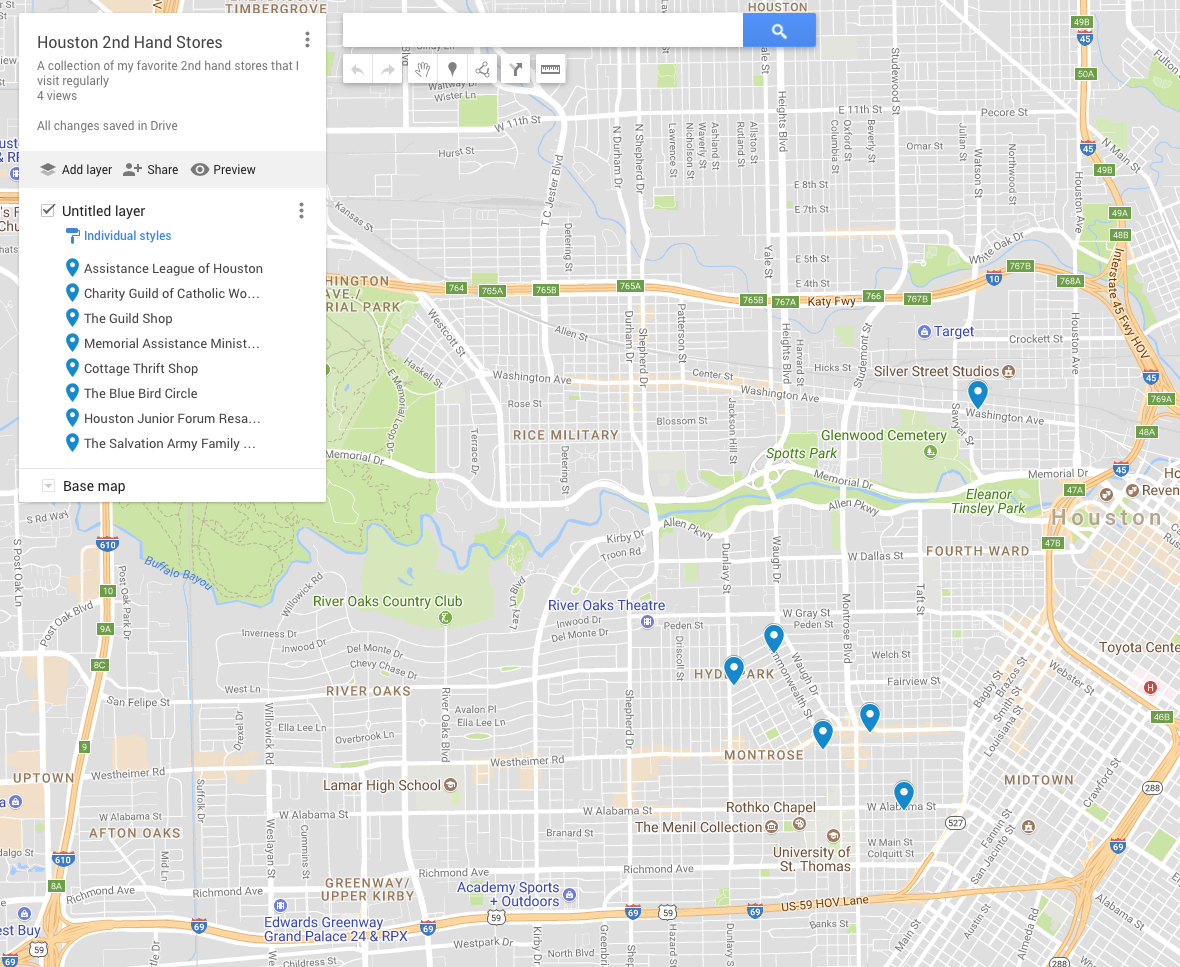Select Memorial Assistance Minist… list item
1180x967 pixels.
173,343
